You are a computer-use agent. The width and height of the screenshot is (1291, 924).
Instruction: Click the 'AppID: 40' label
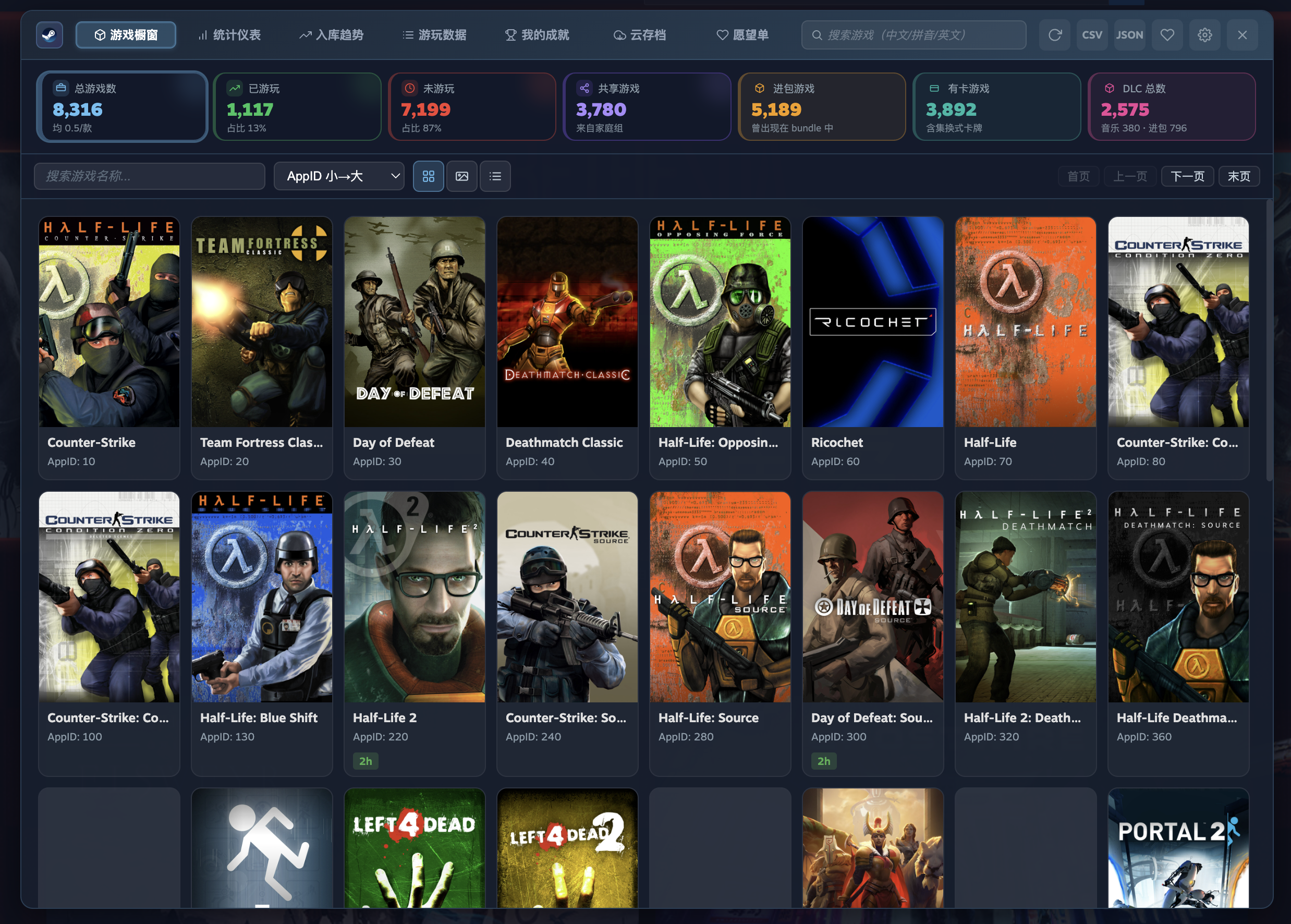530,461
